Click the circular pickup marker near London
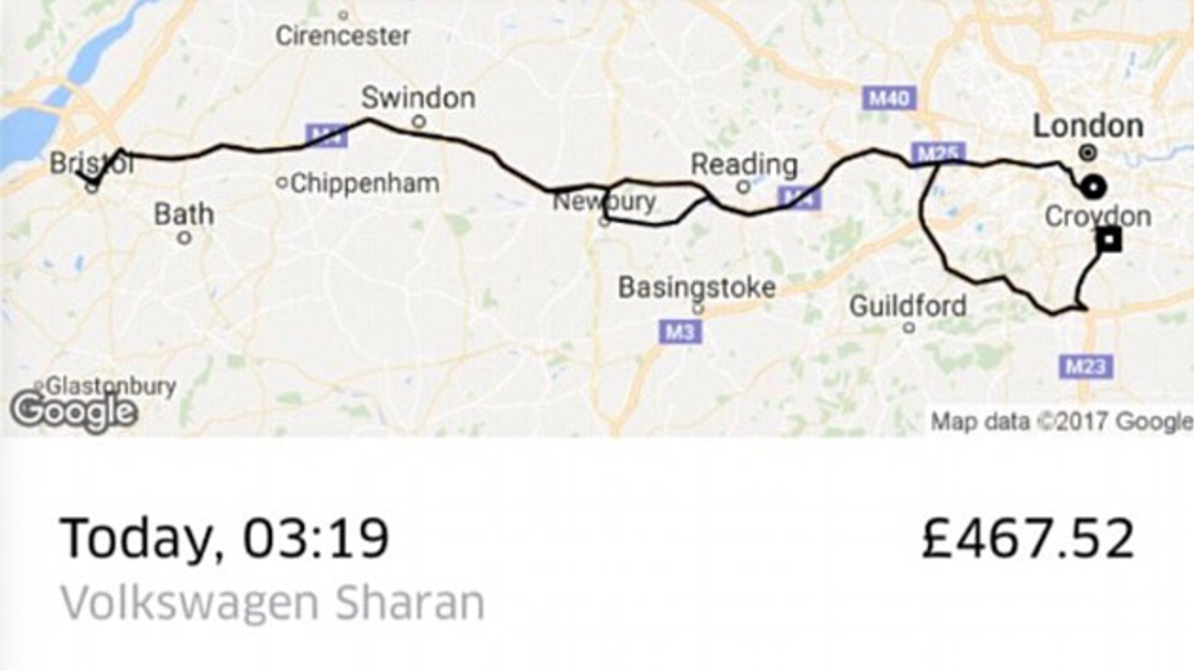Viewport: 1194px width, 671px height. [1095, 187]
